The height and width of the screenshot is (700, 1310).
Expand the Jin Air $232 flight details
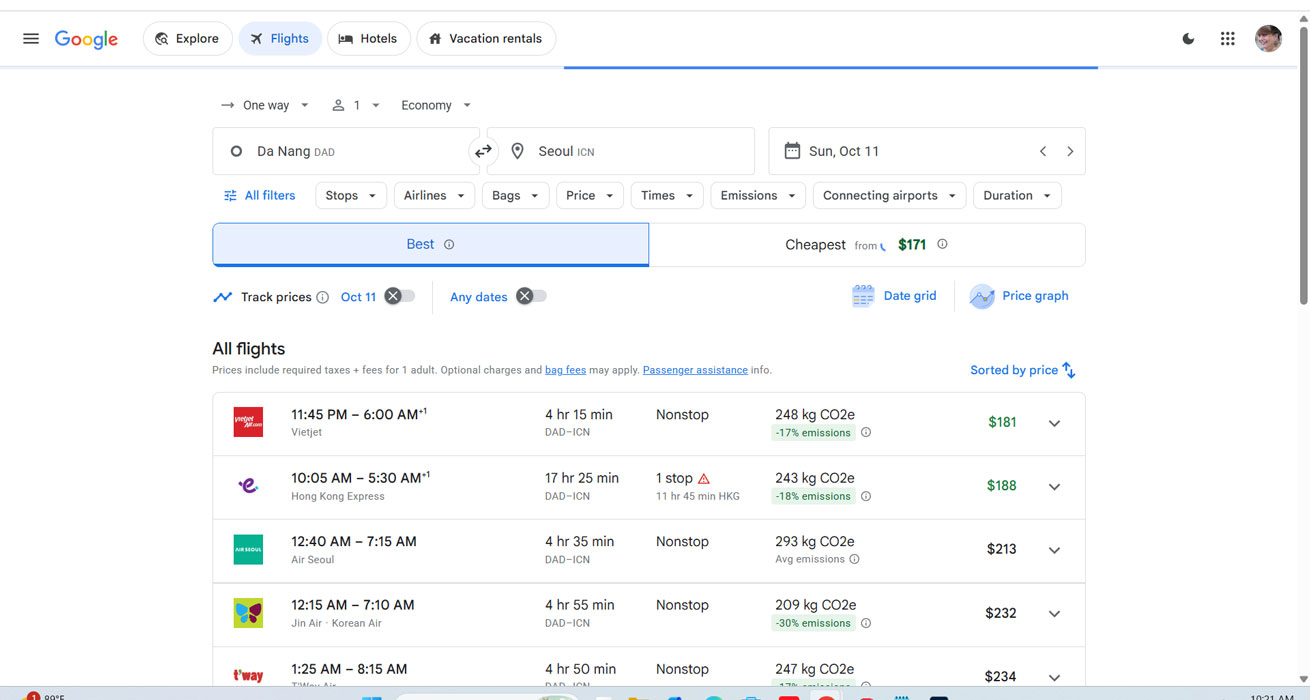[1054, 614]
